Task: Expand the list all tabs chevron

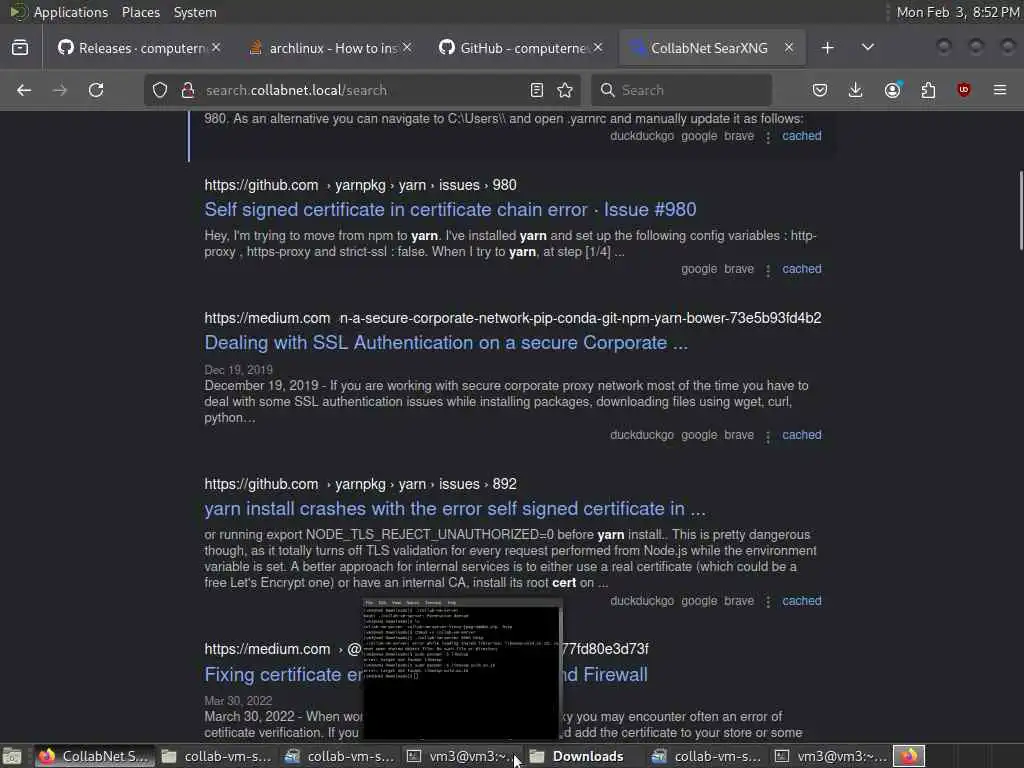Action: click(x=868, y=48)
